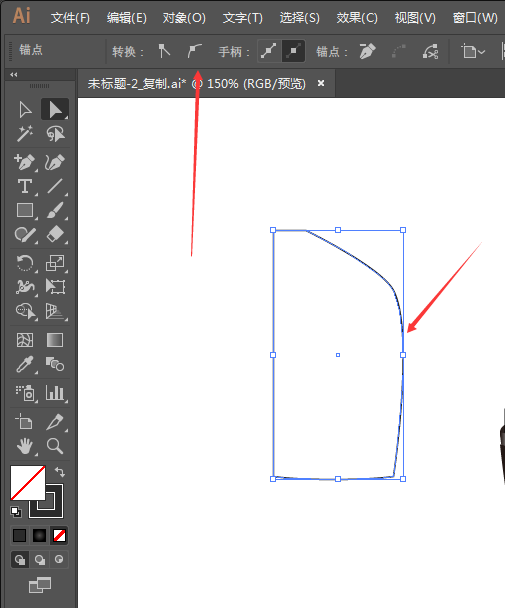Select the Gradient tool
This screenshot has width=505, height=608.
[55, 340]
